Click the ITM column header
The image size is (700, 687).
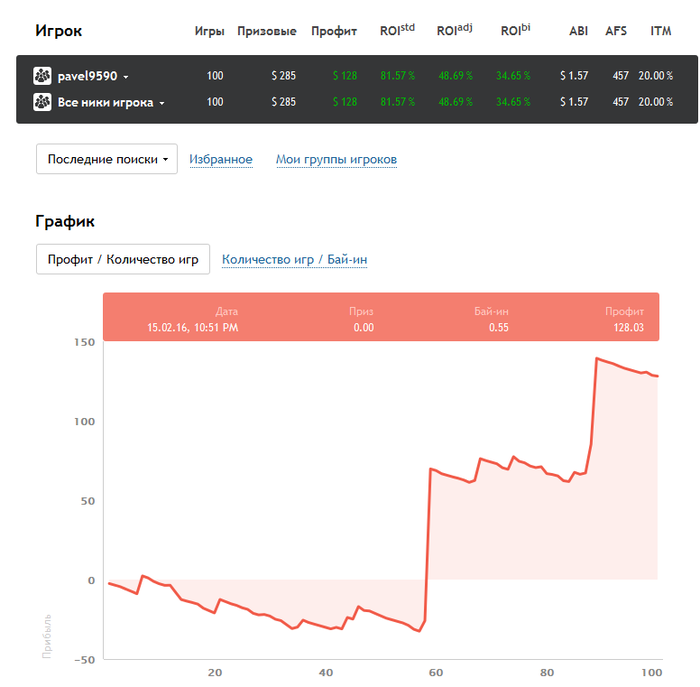[660, 31]
